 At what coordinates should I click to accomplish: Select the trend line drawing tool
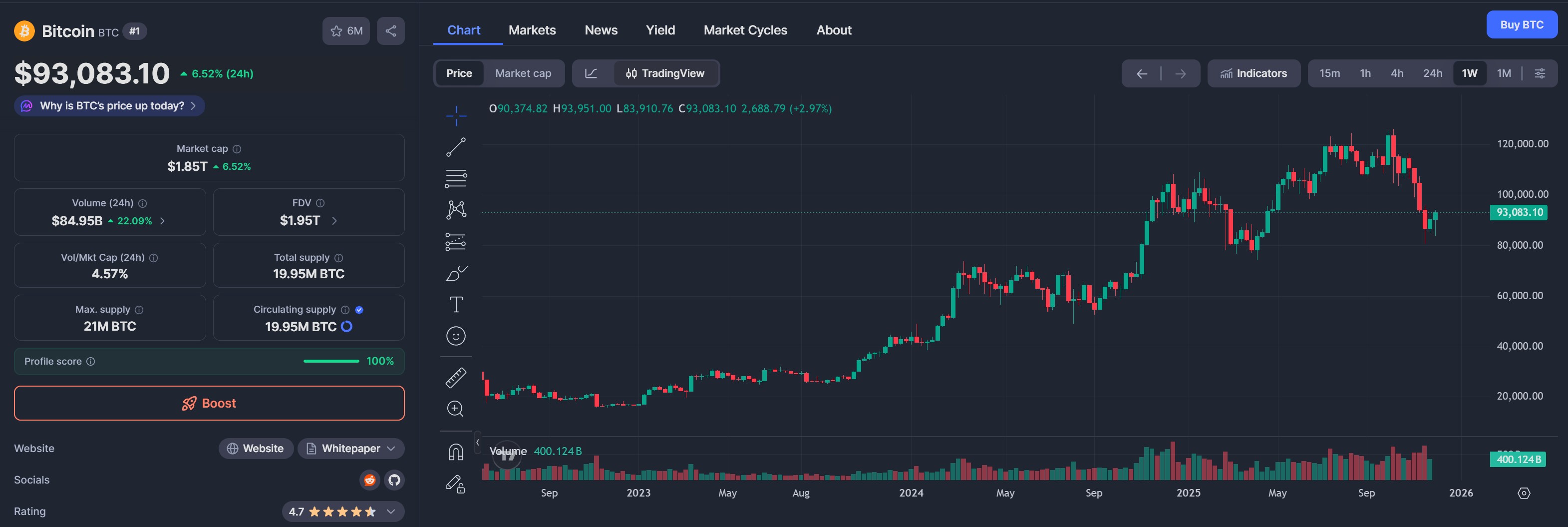coord(456,147)
